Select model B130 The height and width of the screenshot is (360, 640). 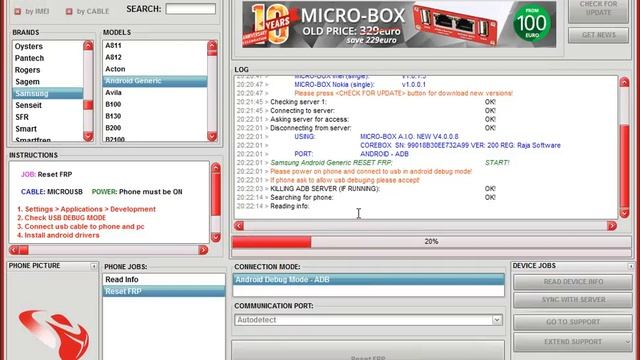click(x=155, y=117)
